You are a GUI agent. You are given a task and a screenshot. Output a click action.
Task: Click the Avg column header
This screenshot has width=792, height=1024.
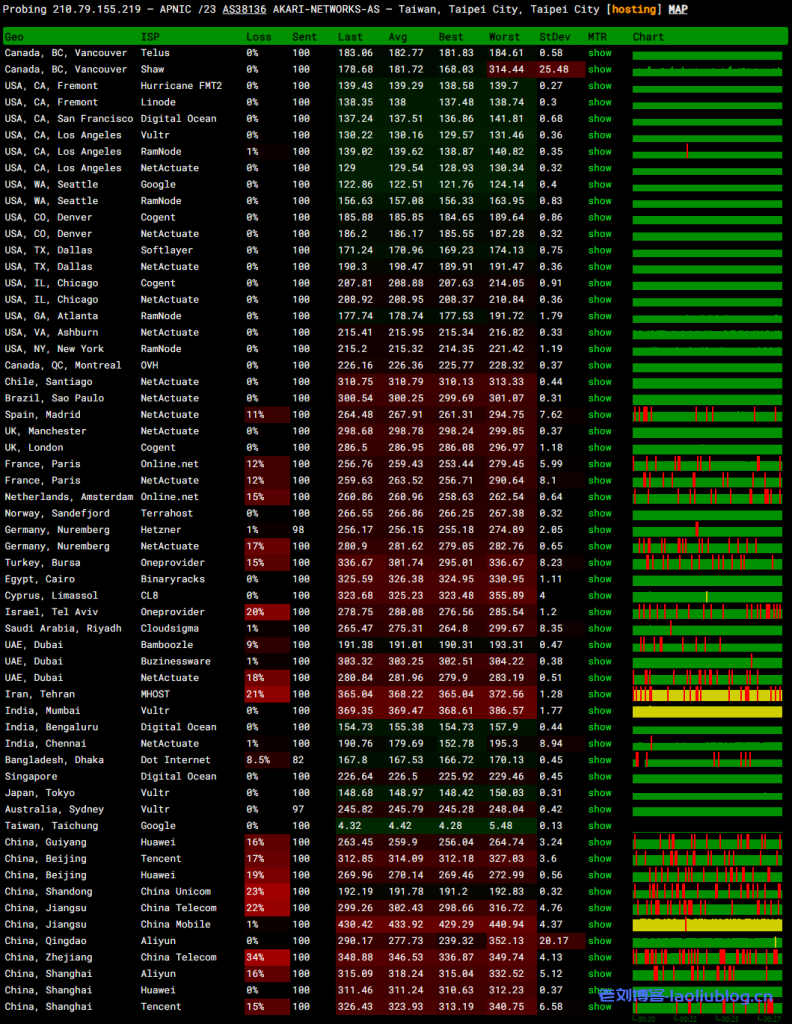click(398, 37)
